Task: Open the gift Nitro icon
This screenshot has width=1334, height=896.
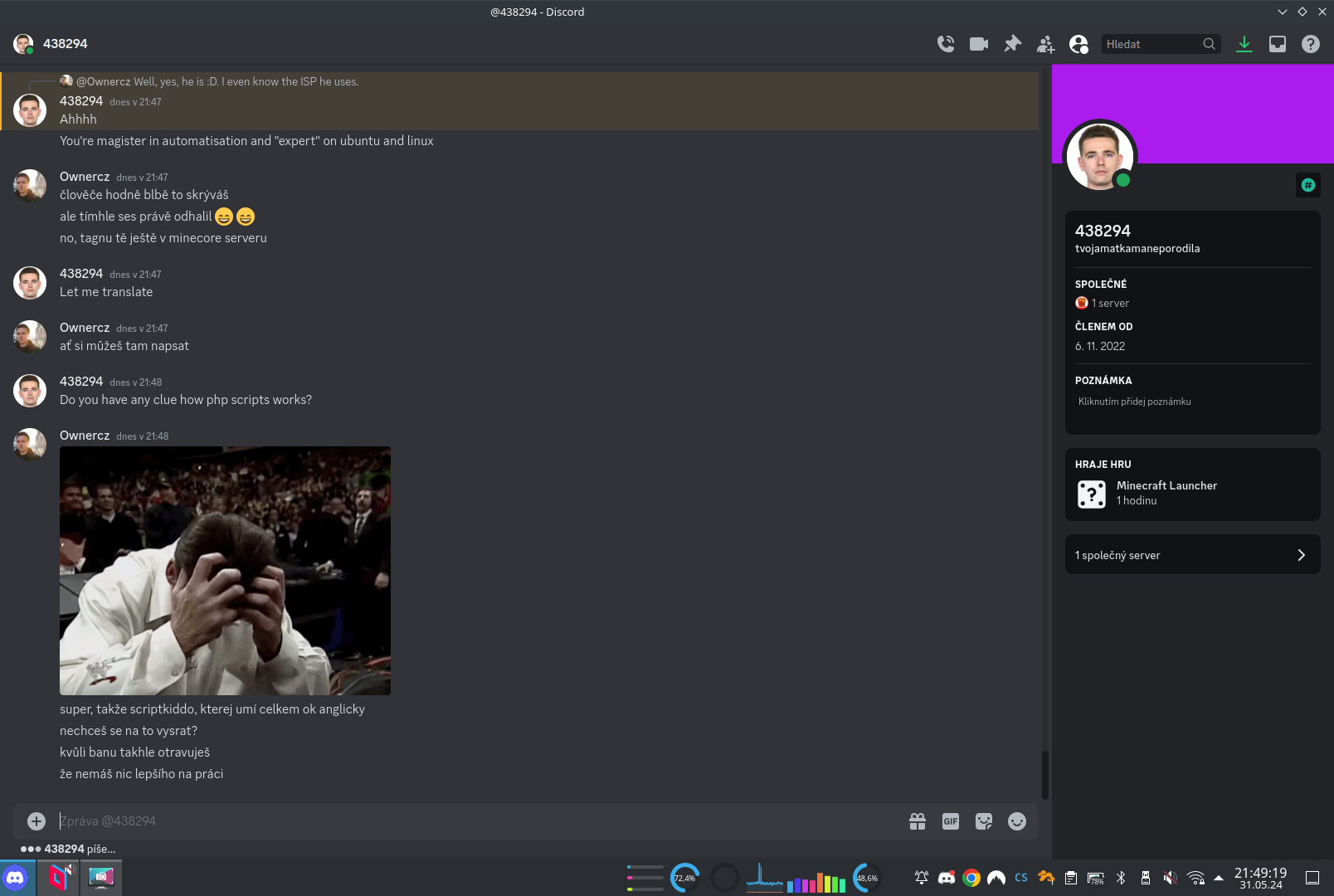Action: click(918, 821)
